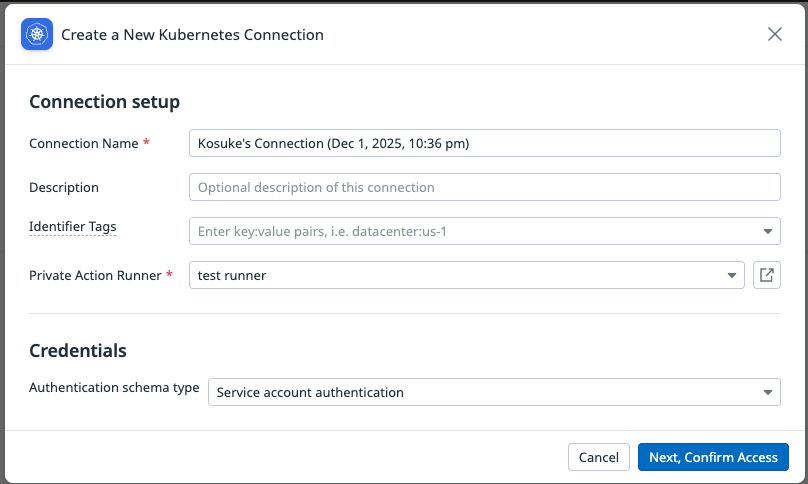Click the Identifier Tags key:value input
This screenshot has height=484, width=808.
pos(470,231)
